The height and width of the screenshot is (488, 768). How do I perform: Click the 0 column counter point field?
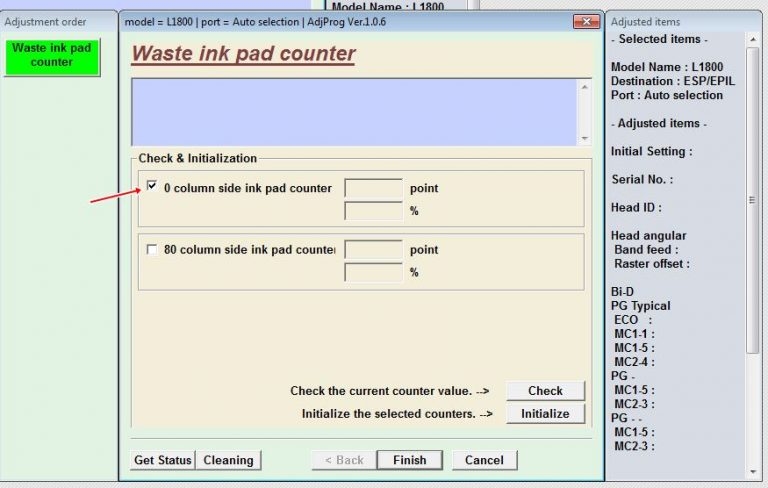tap(373, 188)
